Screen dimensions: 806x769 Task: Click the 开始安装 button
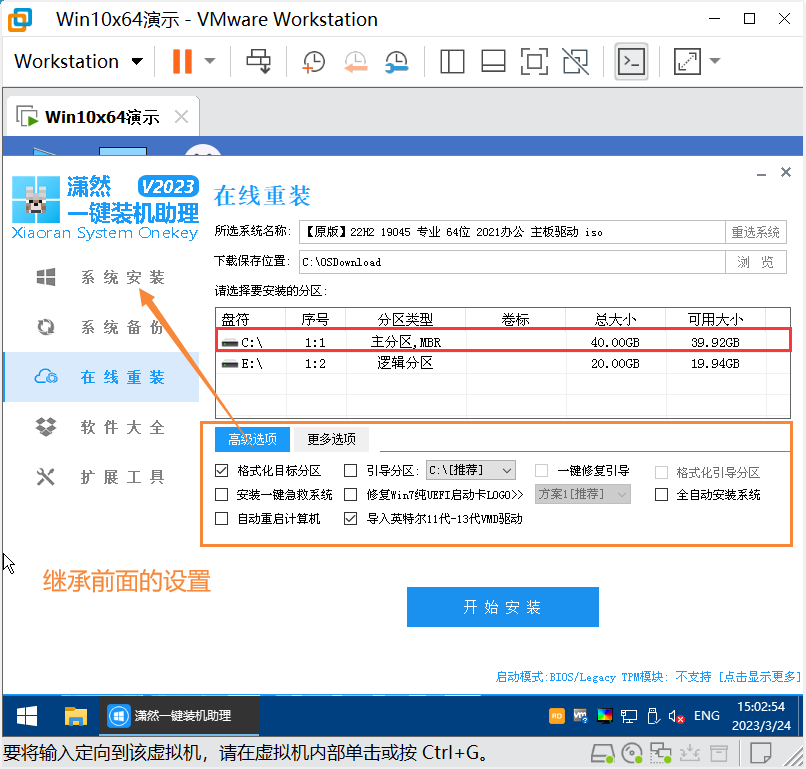tap(502, 607)
